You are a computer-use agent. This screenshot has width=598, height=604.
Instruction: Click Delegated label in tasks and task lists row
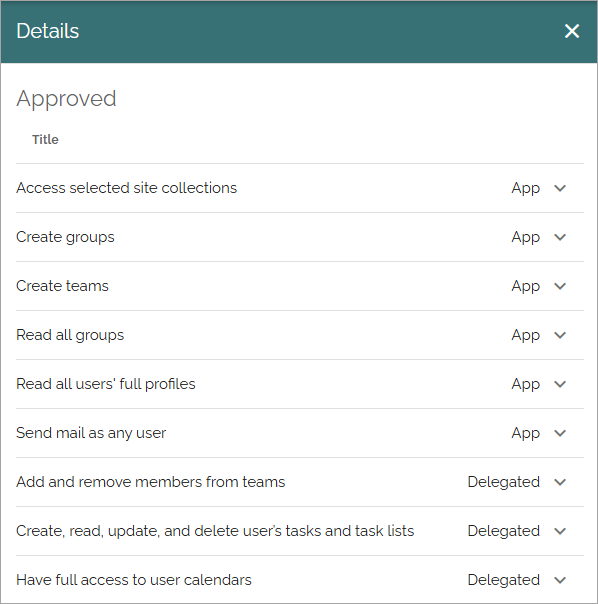(x=504, y=531)
